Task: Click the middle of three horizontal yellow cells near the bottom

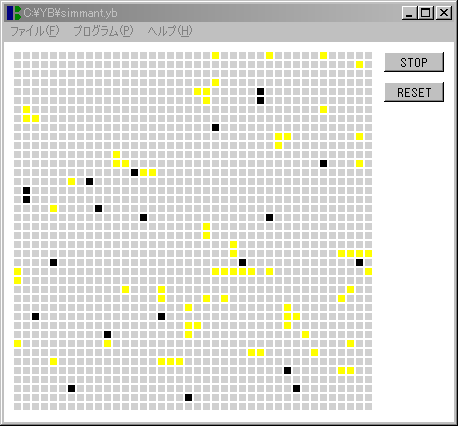Action: coord(170,361)
